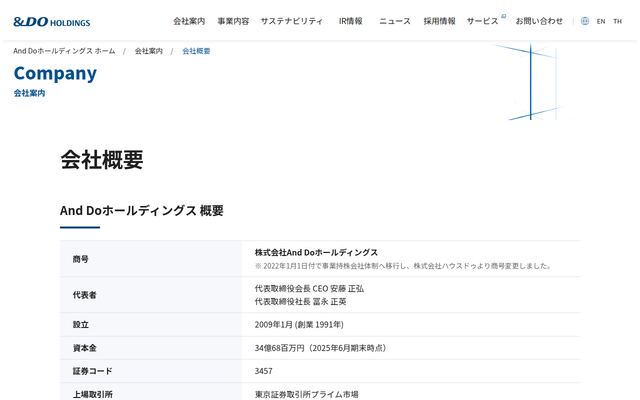Click the 2022年1月1日 name change note
This screenshot has width=640, height=400.
coord(403,266)
